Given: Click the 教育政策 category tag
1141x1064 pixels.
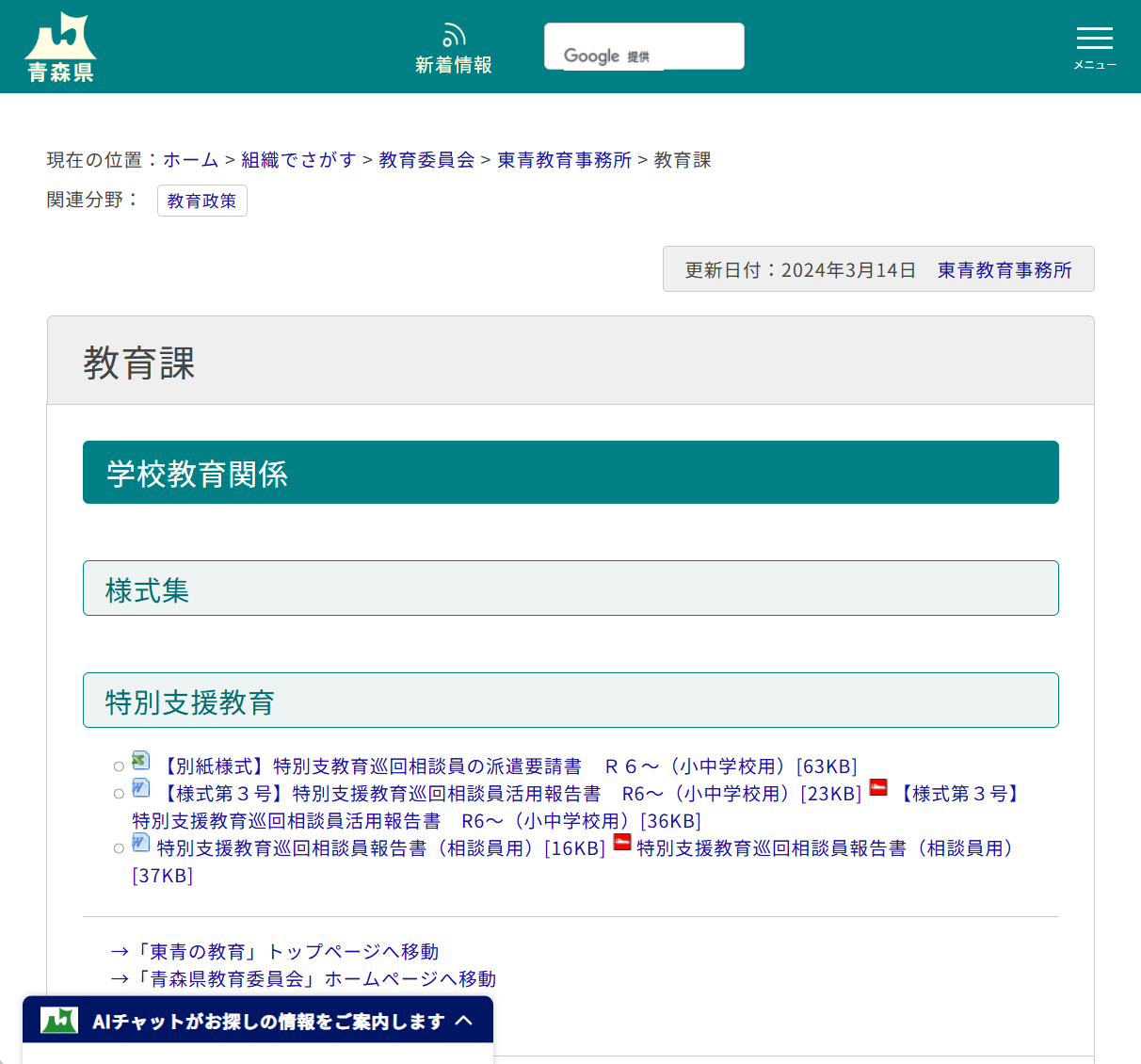Looking at the screenshot, I should pyautogui.click(x=201, y=200).
